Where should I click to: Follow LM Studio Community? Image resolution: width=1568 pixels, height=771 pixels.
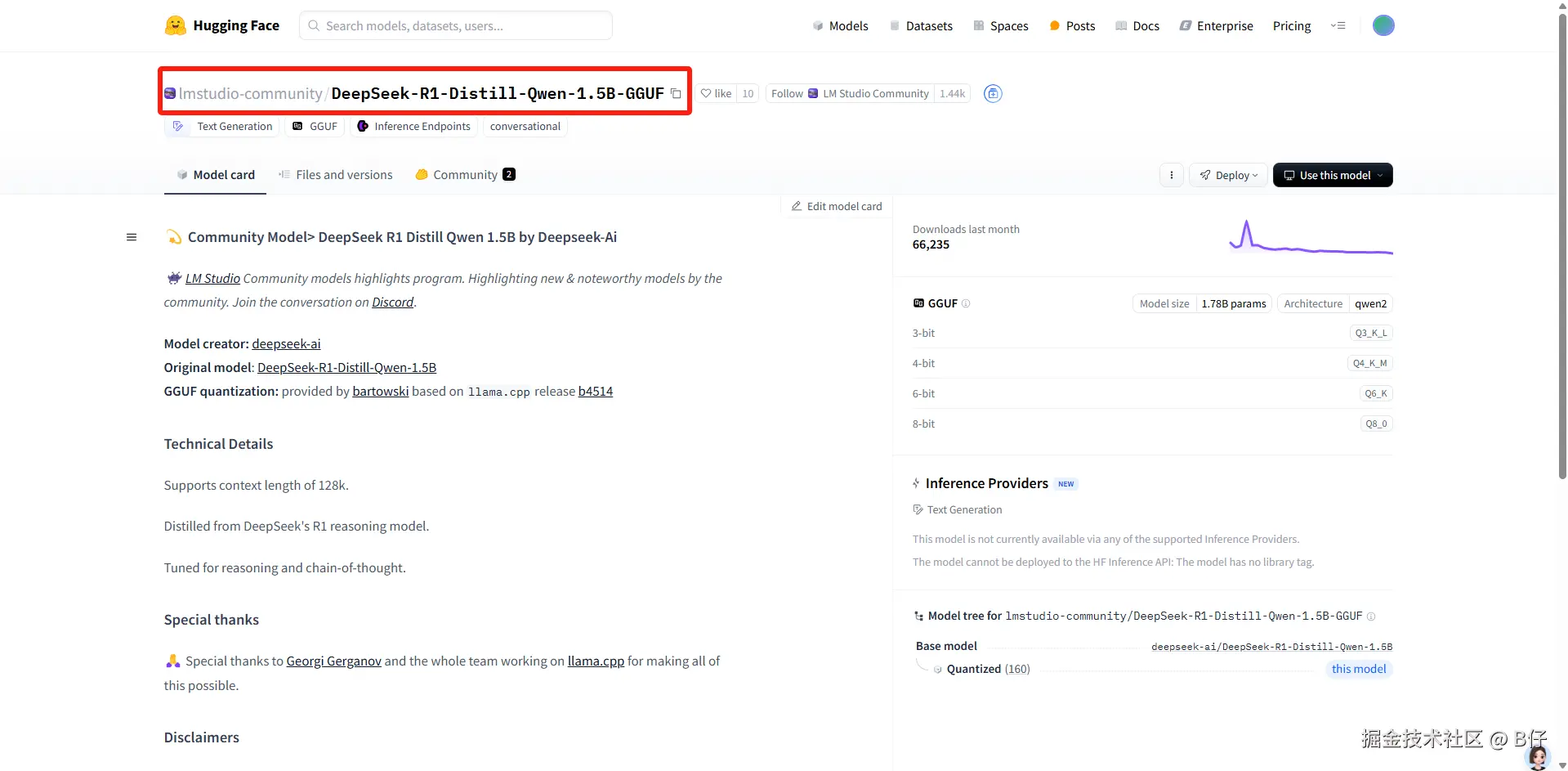point(850,93)
